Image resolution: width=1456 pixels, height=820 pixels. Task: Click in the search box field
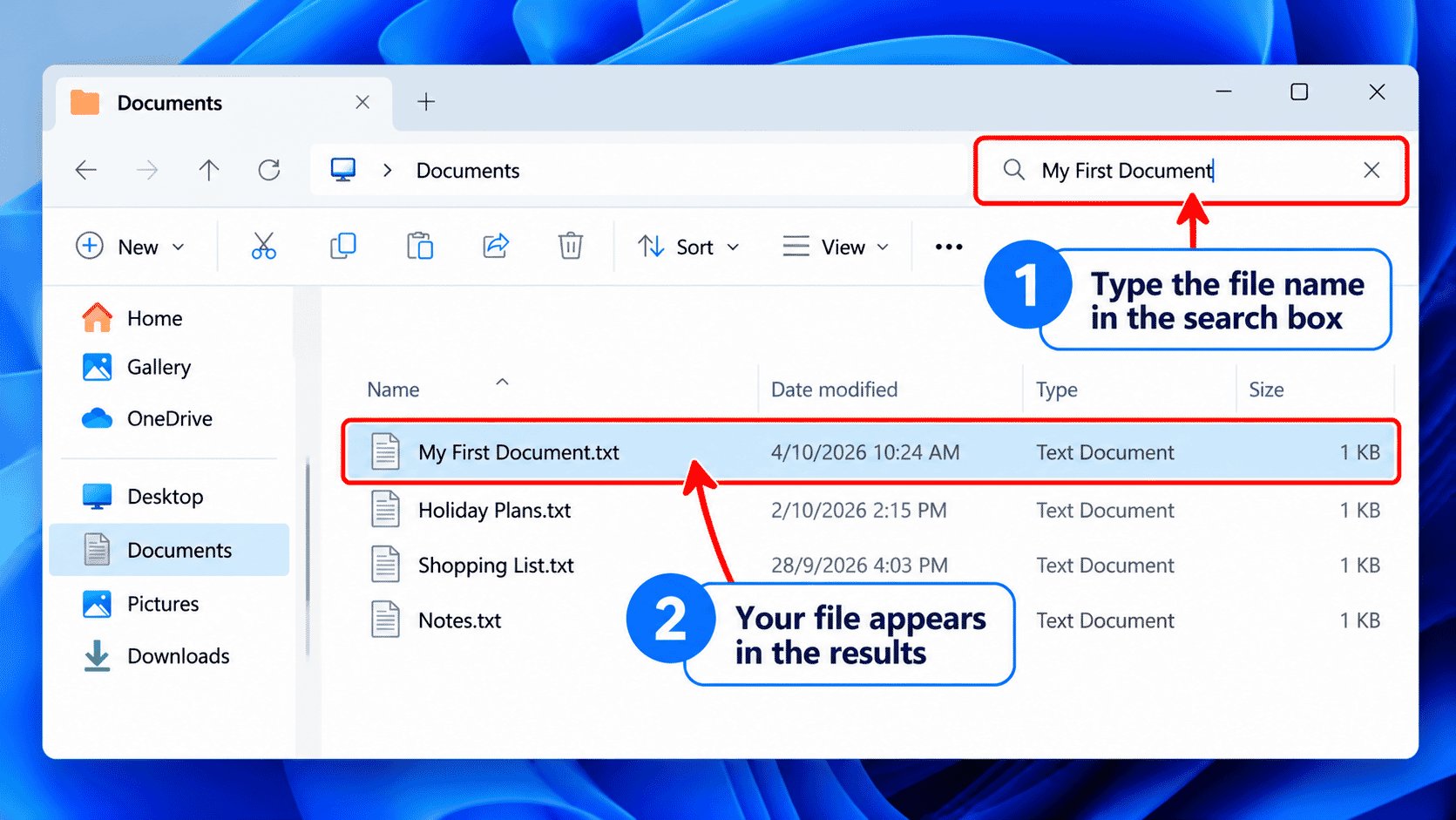(1190, 171)
